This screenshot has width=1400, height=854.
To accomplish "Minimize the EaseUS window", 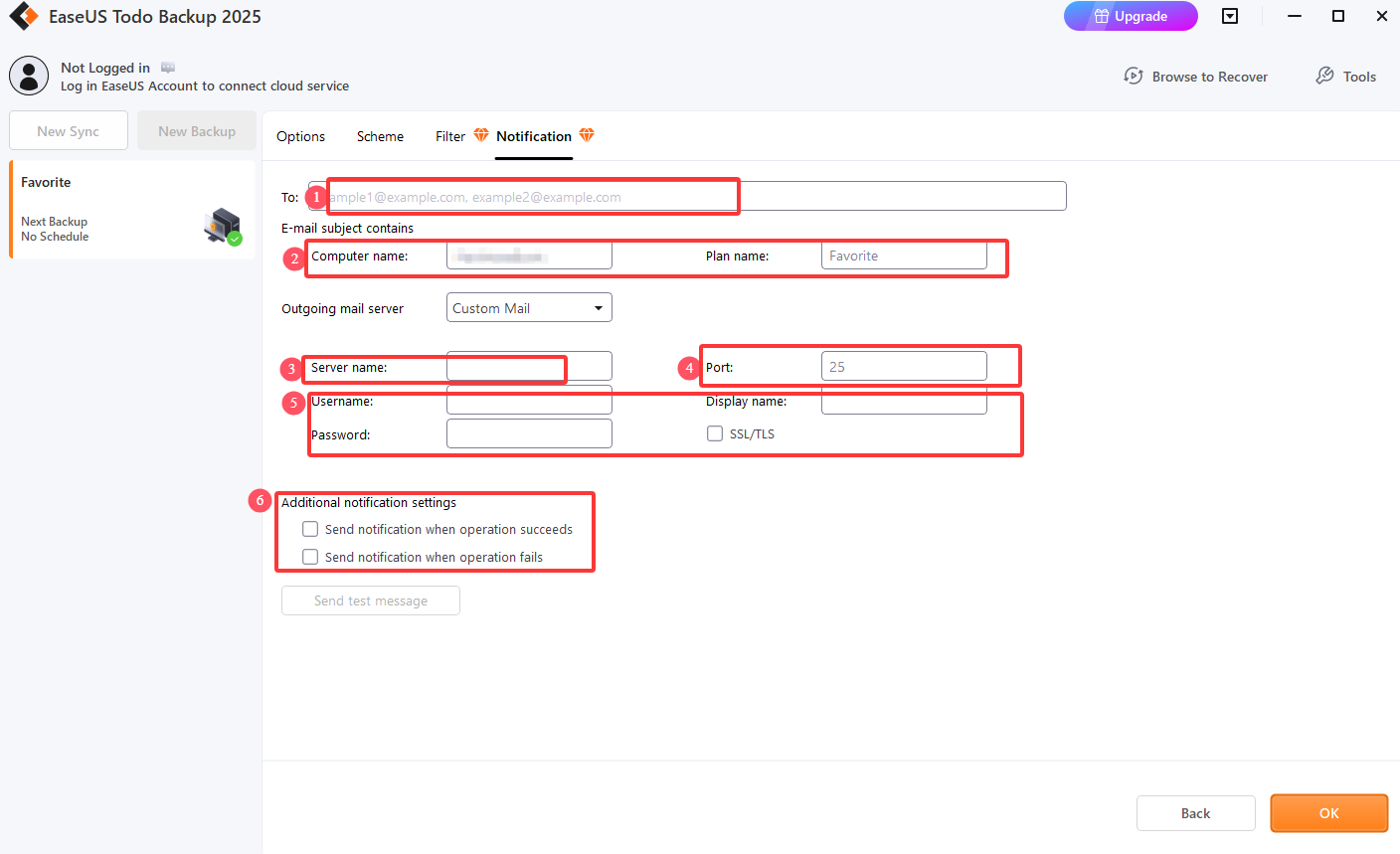I will [1295, 16].
